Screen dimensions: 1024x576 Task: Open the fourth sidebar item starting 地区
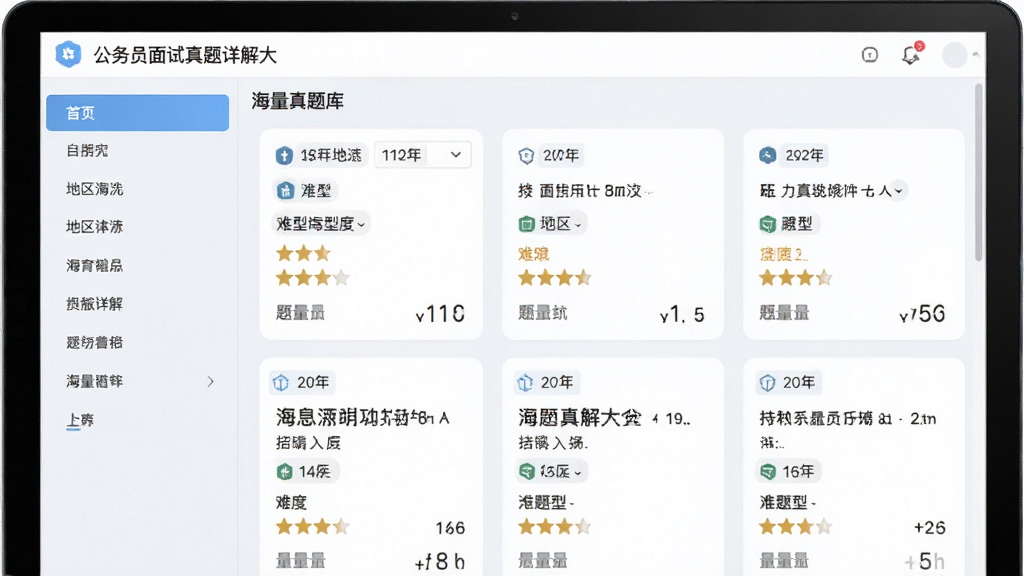[95, 227]
